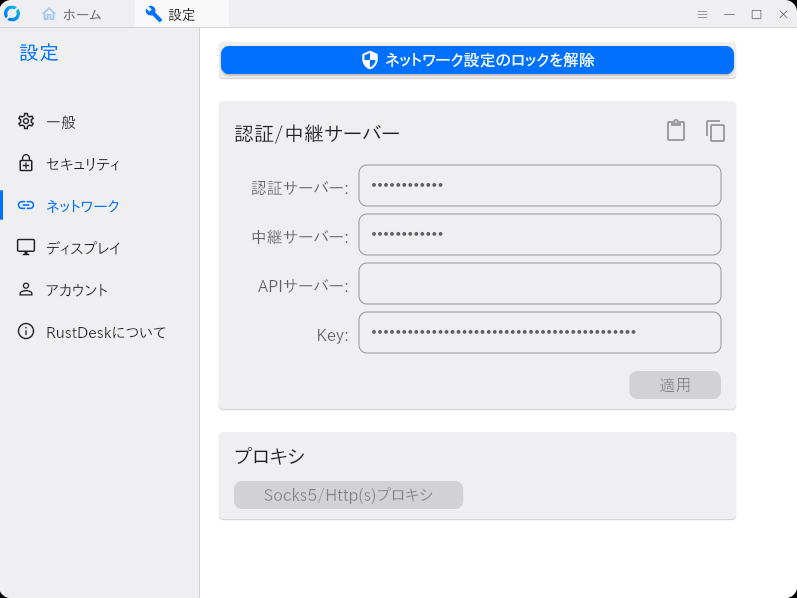Viewport: 797px width, 598px height.
Task: Open セキュリティ settings section
Action: click(99, 163)
